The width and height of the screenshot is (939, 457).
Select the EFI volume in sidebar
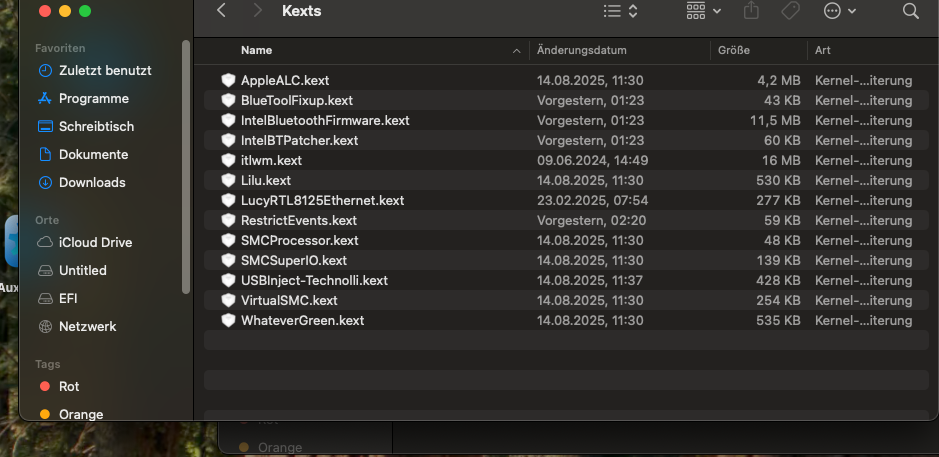point(68,298)
